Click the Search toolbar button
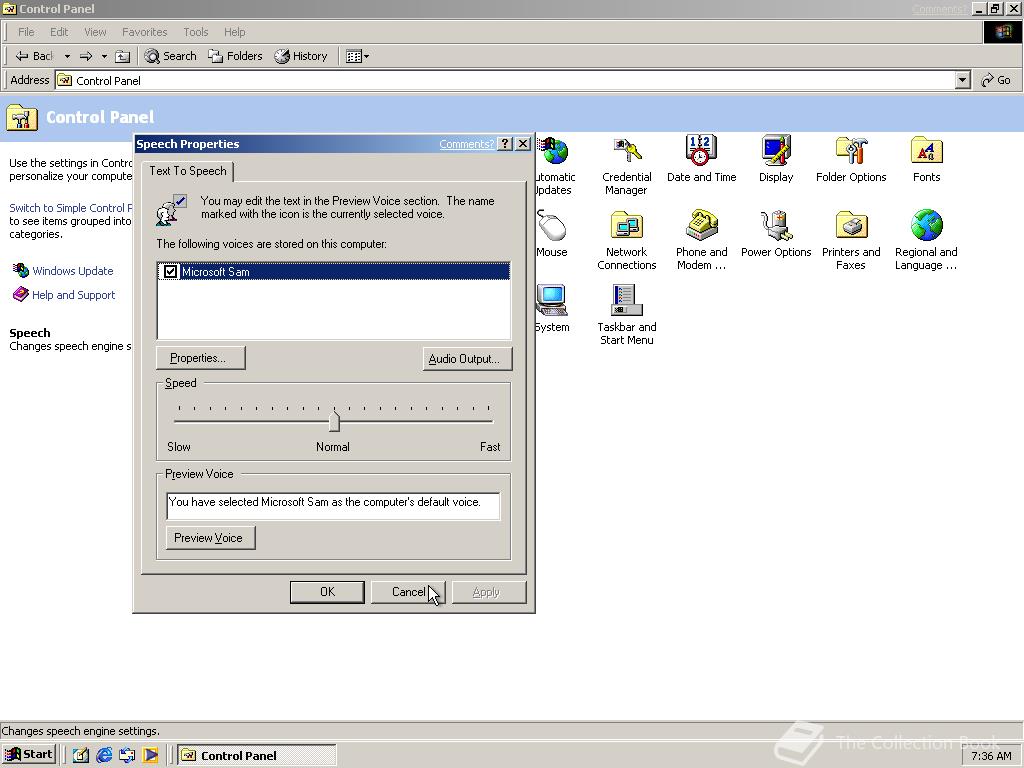1024x768 pixels. pyautogui.click(x=170, y=56)
